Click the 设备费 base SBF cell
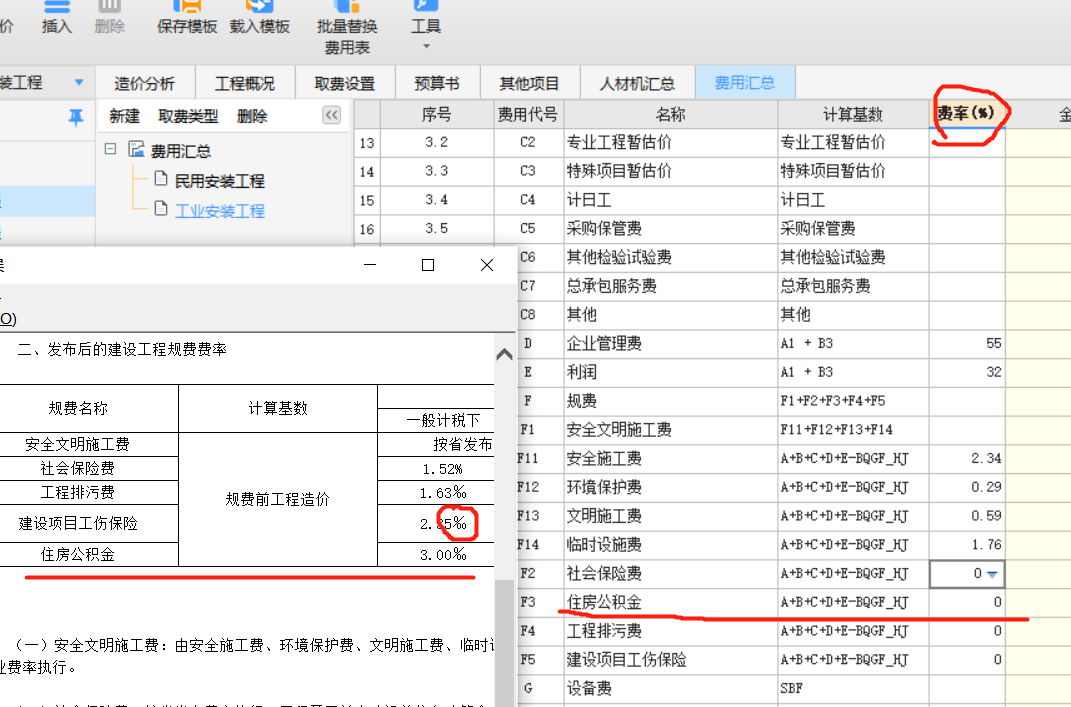Viewport: 1071px width, 707px height. [852, 689]
